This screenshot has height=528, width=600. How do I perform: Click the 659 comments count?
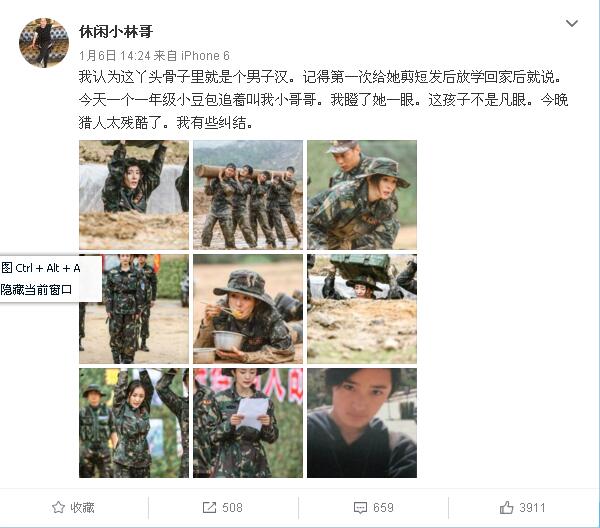(x=383, y=508)
